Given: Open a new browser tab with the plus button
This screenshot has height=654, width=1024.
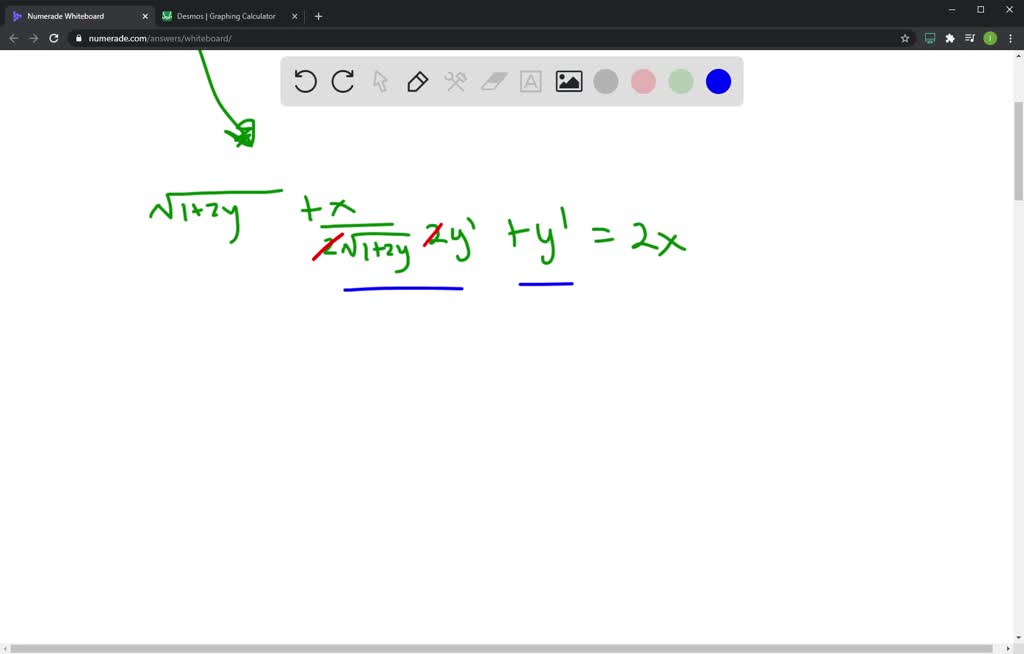Looking at the screenshot, I should point(318,16).
